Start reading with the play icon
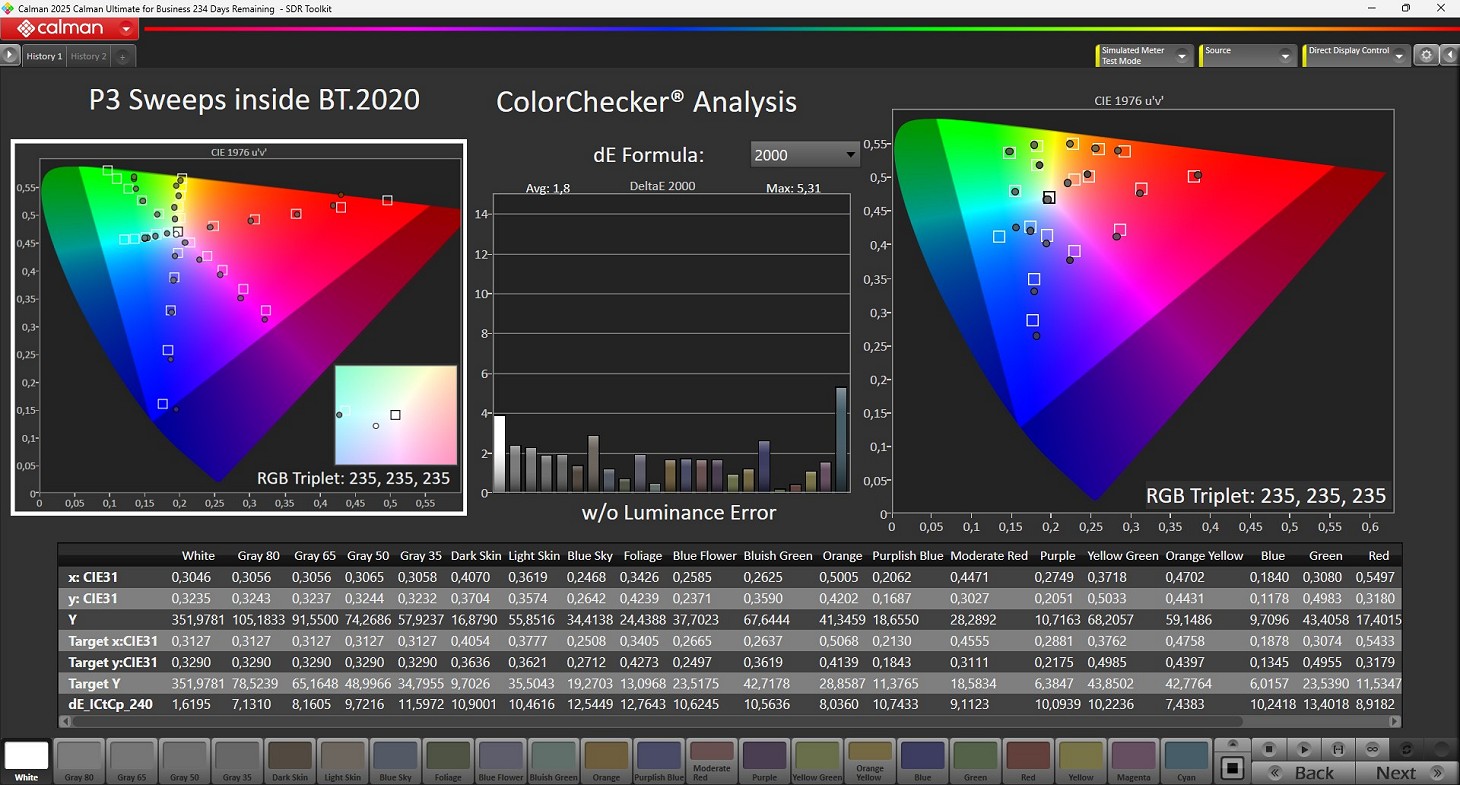The height and width of the screenshot is (785, 1460). point(1304,749)
